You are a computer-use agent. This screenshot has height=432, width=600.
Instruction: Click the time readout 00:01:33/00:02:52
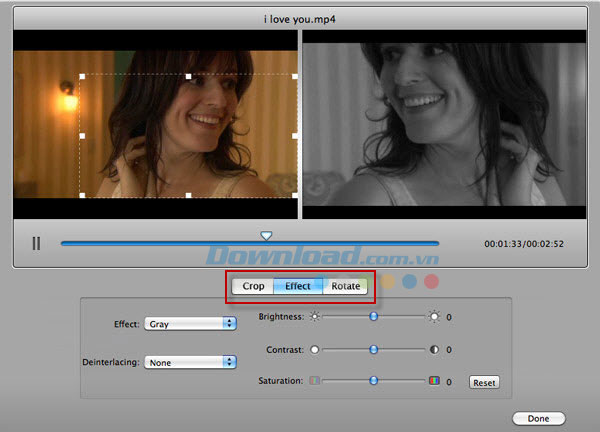pyautogui.click(x=524, y=244)
